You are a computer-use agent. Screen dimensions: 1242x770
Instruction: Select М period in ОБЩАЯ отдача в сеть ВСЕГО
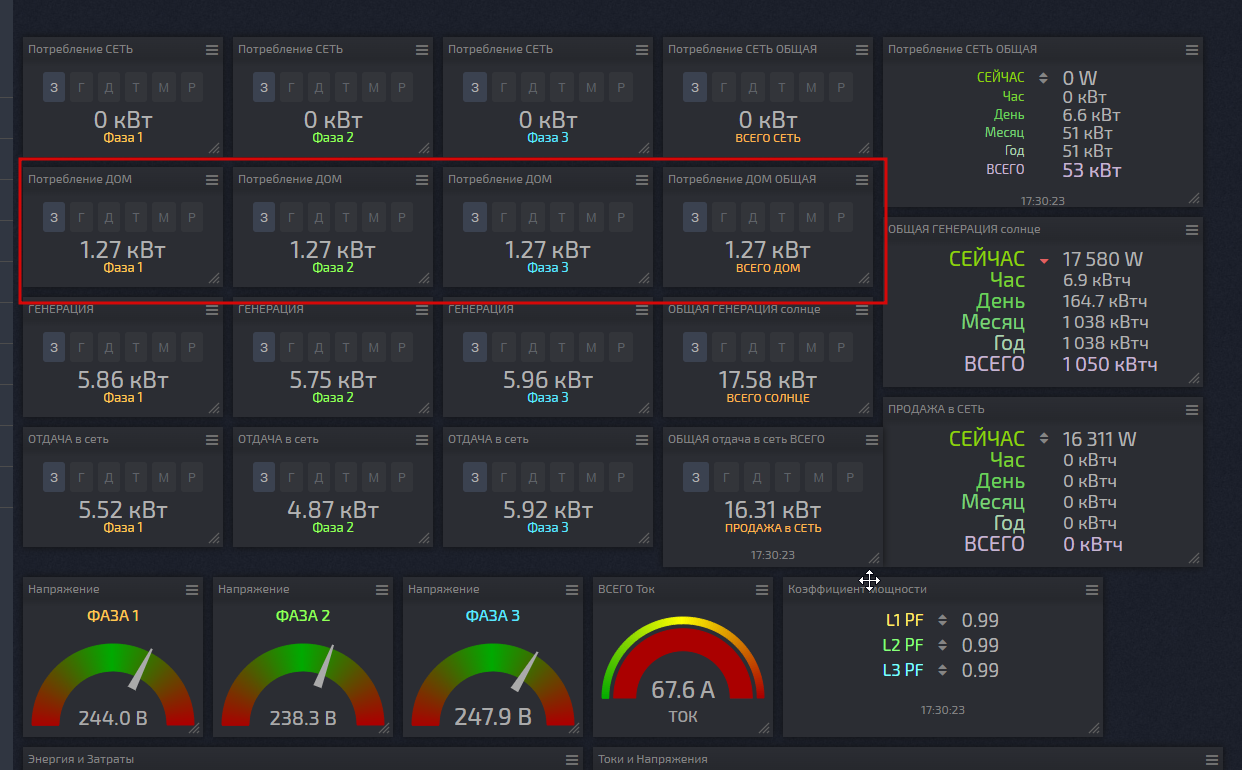pos(819,477)
